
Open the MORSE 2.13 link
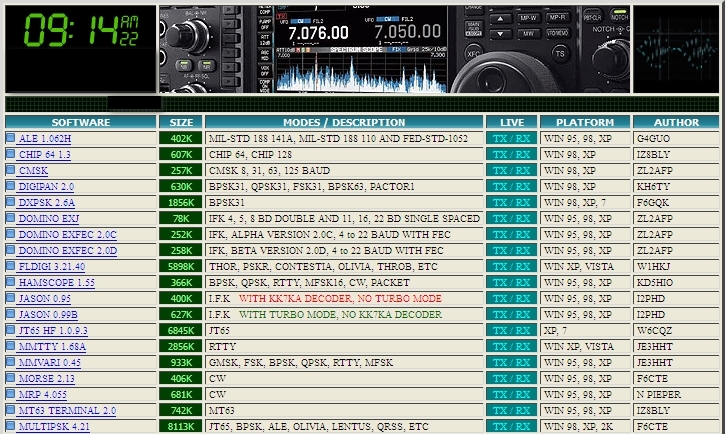point(46,378)
